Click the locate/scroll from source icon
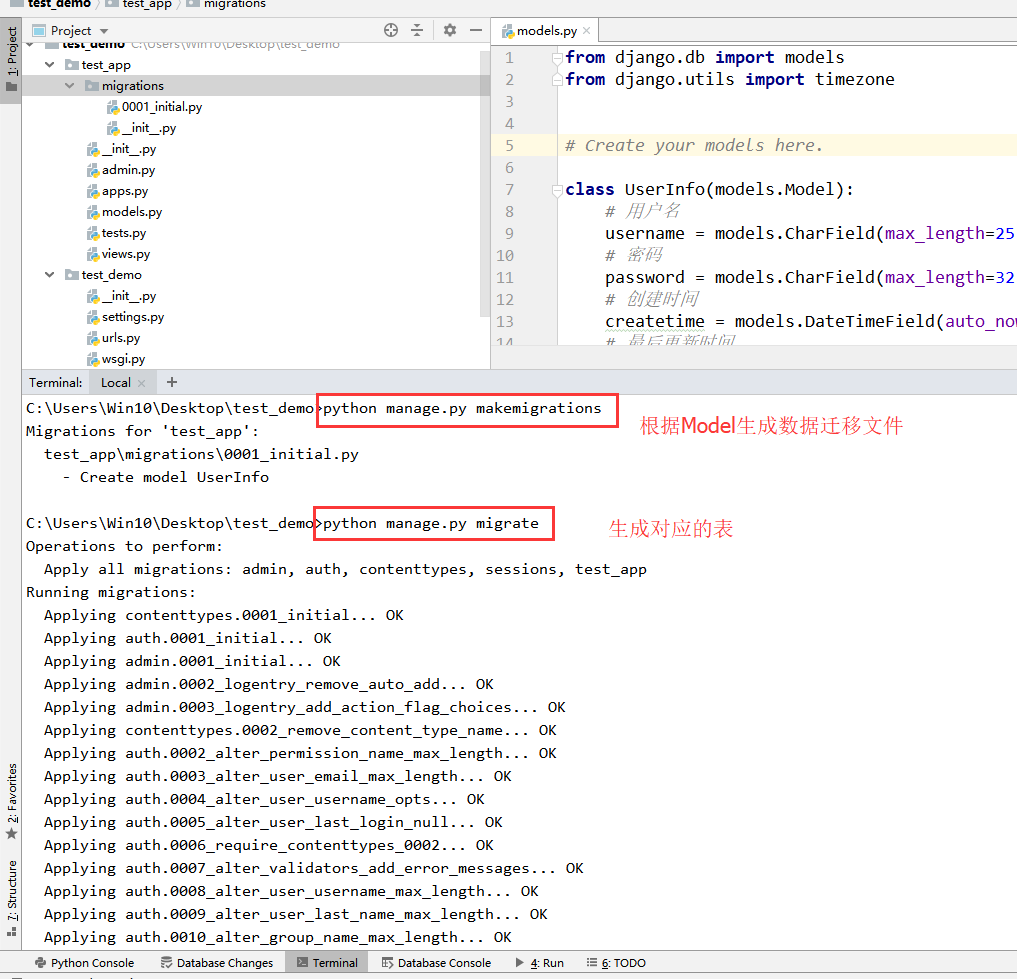The height and width of the screenshot is (979, 1017). point(390,30)
